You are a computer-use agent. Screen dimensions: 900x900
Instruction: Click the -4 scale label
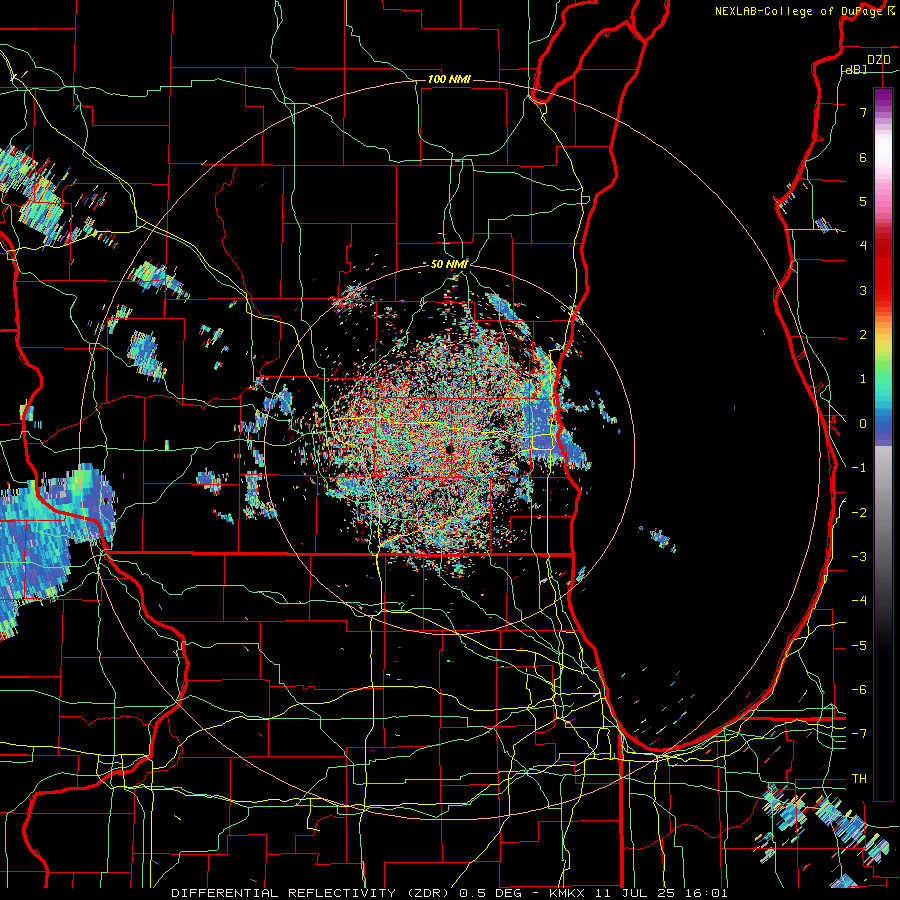point(859,601)
